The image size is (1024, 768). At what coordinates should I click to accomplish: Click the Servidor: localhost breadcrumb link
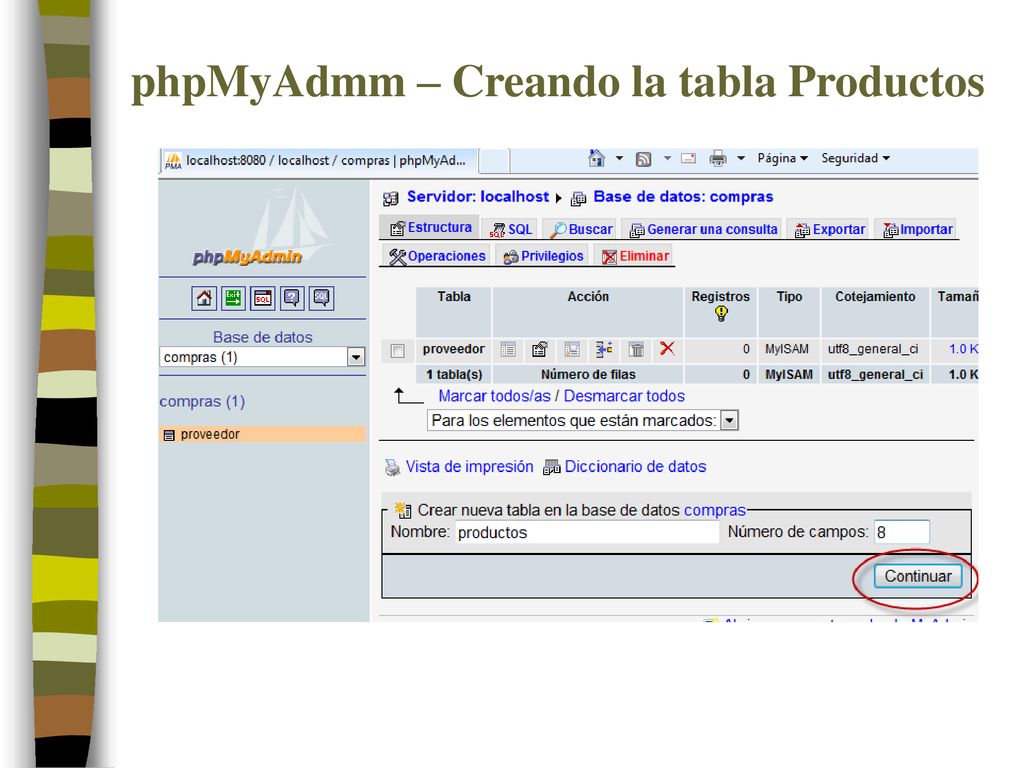coord(477,197)
